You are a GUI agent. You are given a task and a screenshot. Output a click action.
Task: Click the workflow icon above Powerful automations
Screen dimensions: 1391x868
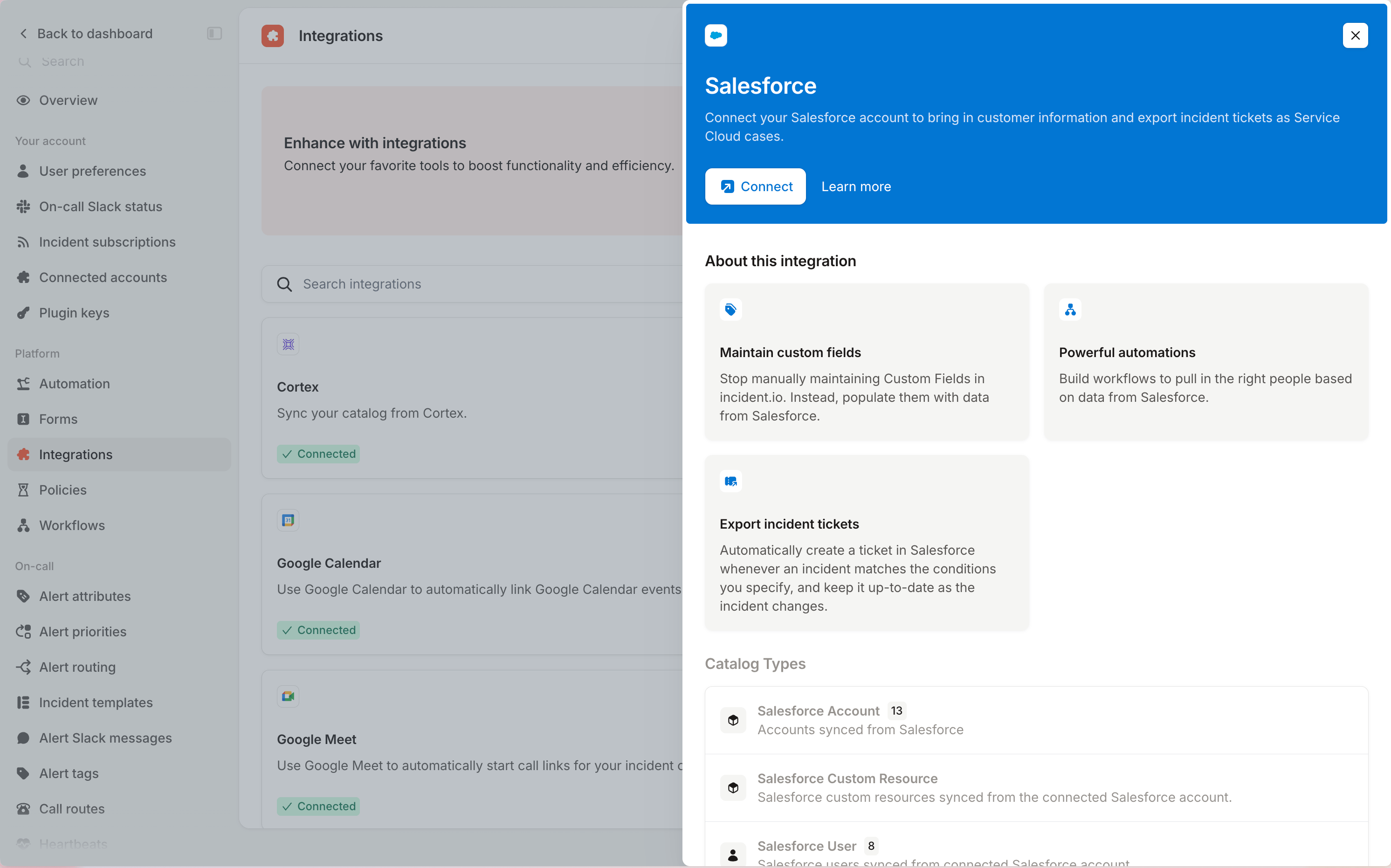(x=1070, y=310)
